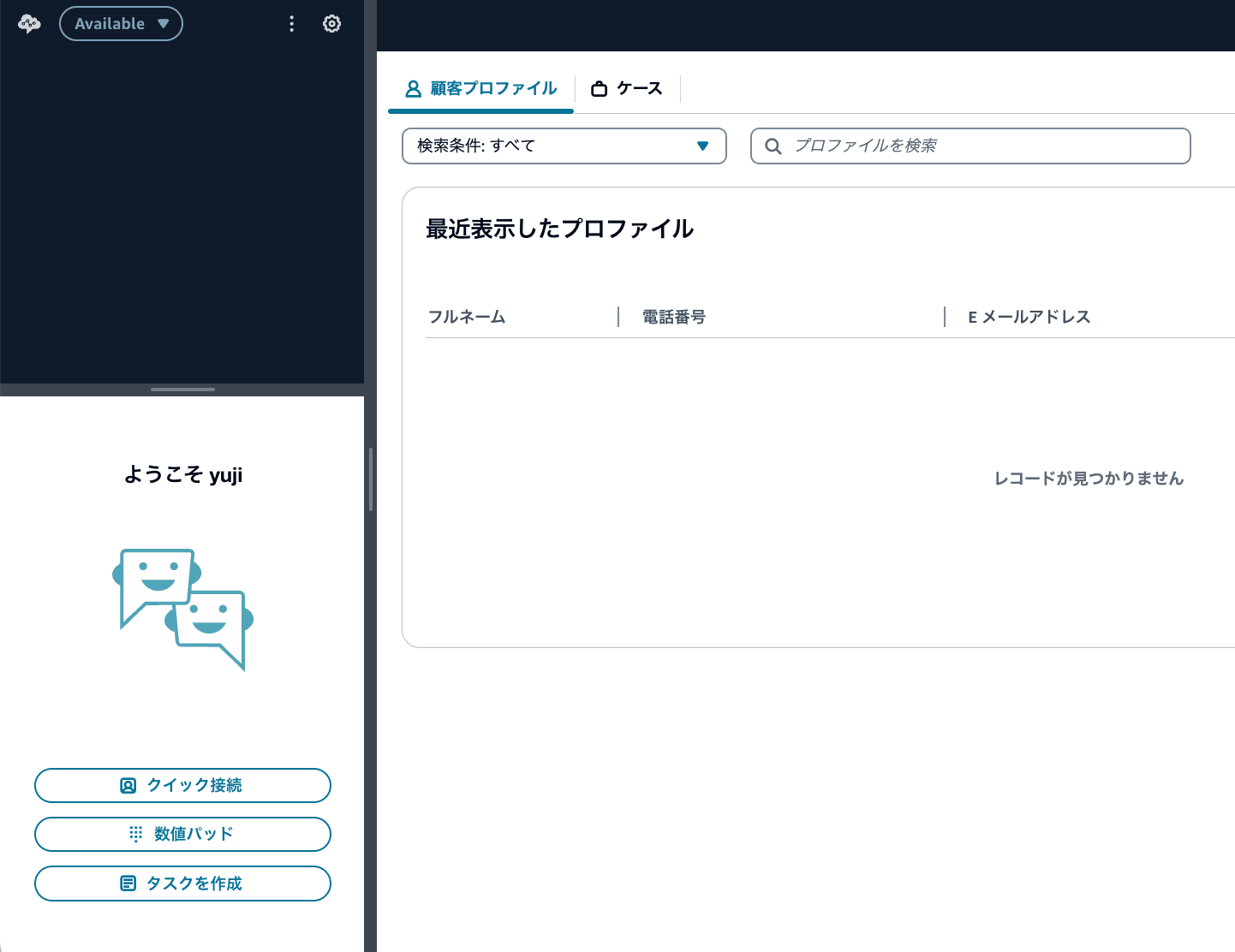The image size is (1235, 952).
Task: Click the ようこそ yuji welcome text
Action: [x=182, y=475]
